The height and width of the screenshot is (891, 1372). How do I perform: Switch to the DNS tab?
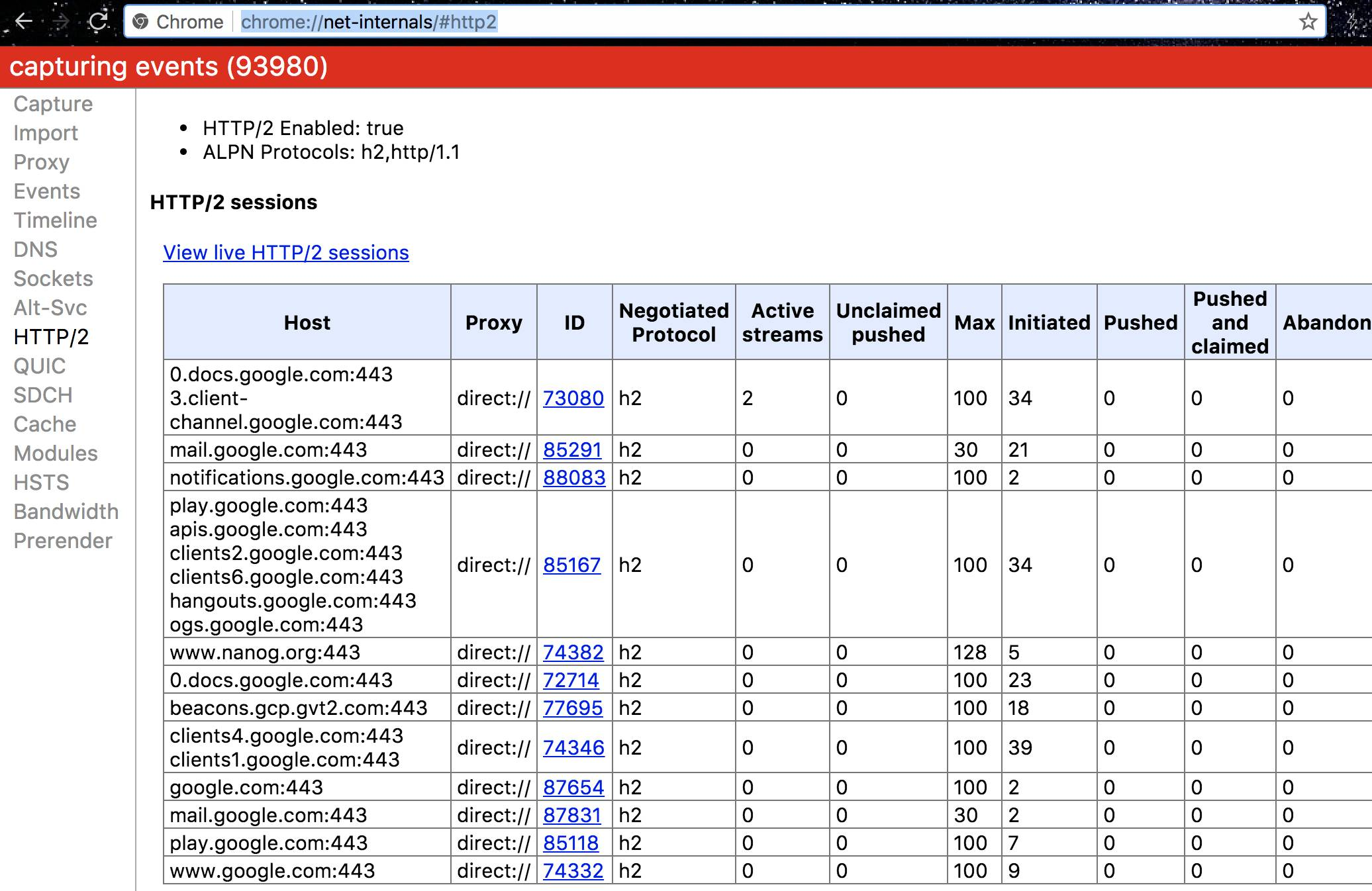tap(35, 250)
